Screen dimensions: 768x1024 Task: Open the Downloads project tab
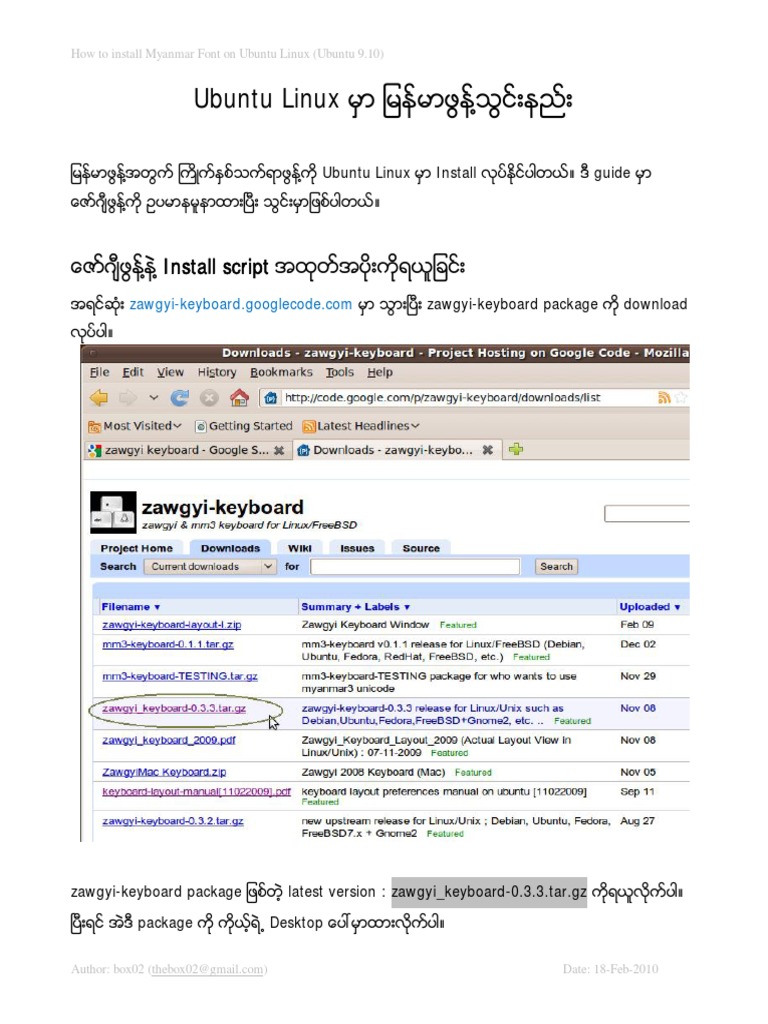tap(231, 548)
